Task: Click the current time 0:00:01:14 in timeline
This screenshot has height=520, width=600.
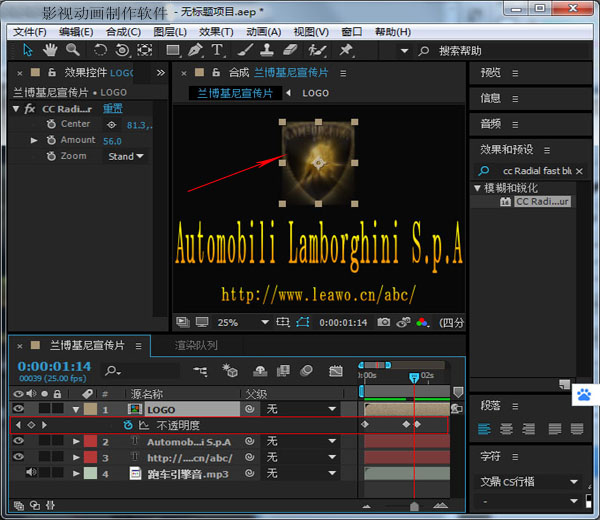Action: [54, 366]
